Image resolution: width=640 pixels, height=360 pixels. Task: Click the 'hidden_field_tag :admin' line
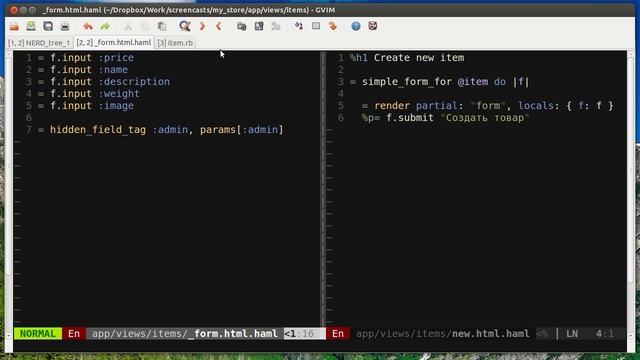tap(160, 130)
